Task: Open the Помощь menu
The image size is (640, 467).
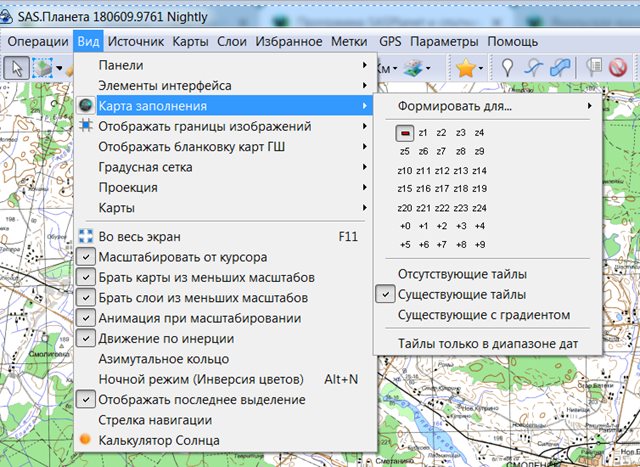Action: point(513,41)
